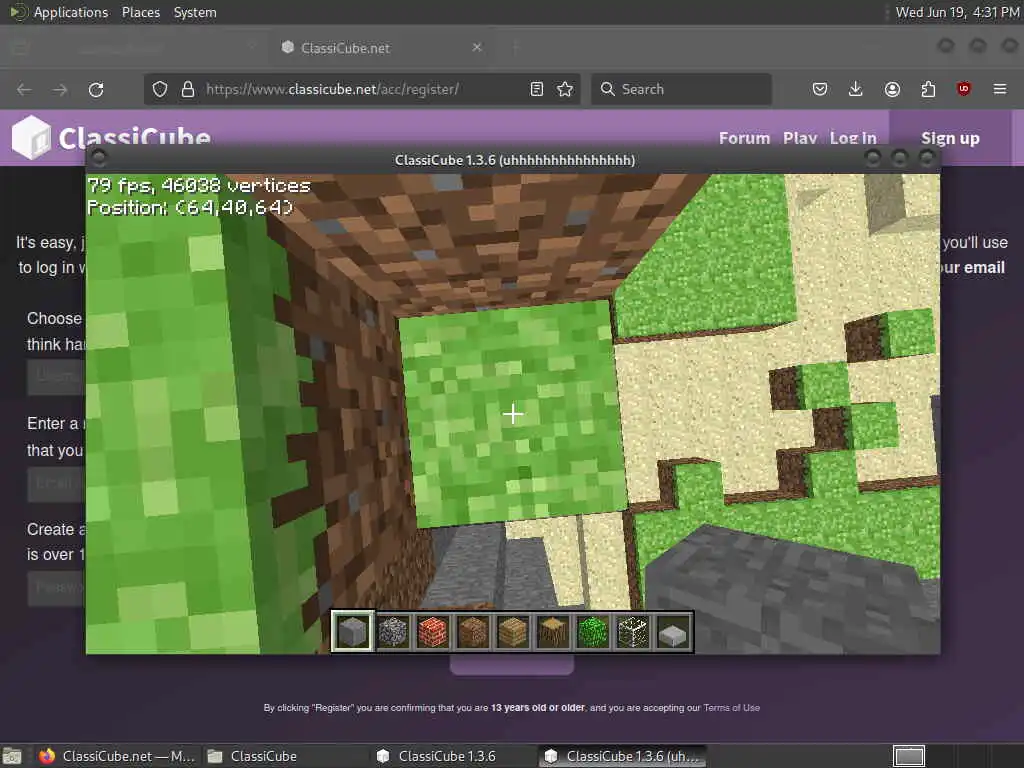The width and height of the screenshot is (1024, 768).
Task: Click the green grass block under the crosshair
Action: [513, 413]
